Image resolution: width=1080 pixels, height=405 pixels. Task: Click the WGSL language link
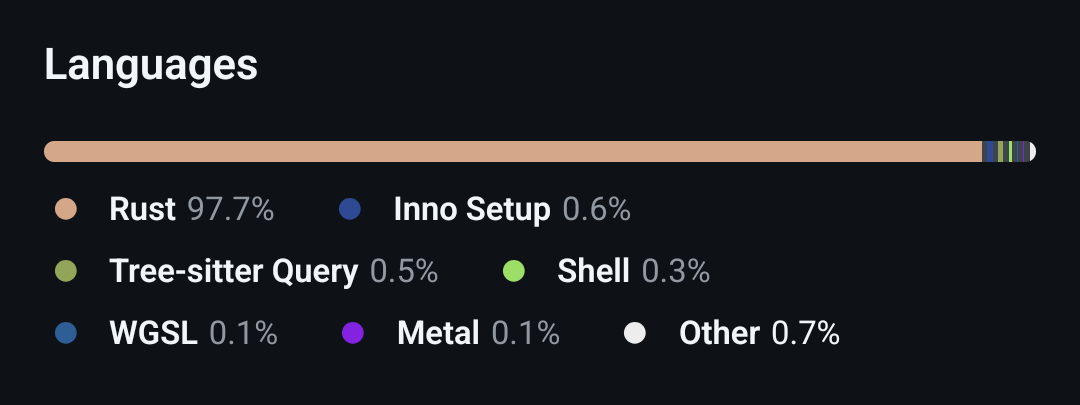pos(153,333)
